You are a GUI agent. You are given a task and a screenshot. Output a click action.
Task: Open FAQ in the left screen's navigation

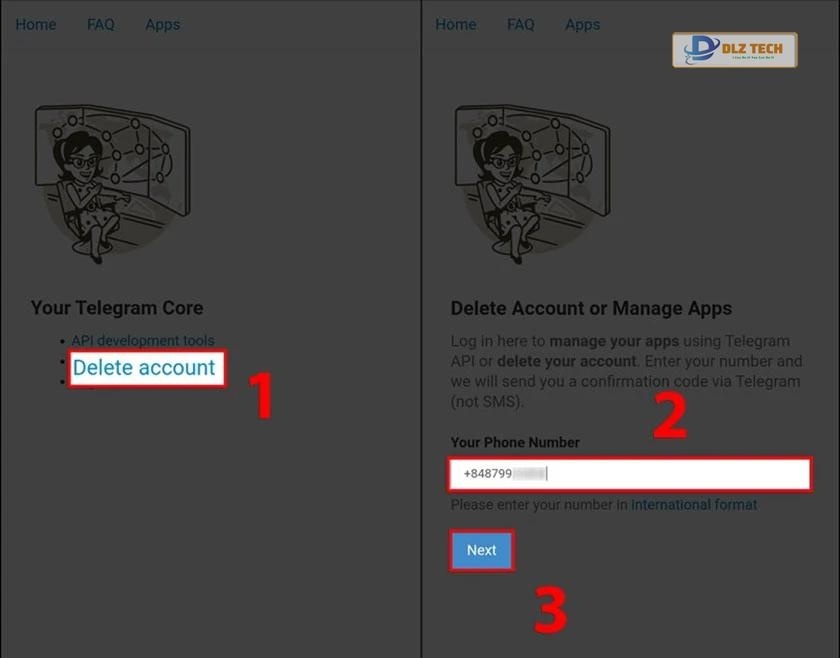click(x=101, y=25)
